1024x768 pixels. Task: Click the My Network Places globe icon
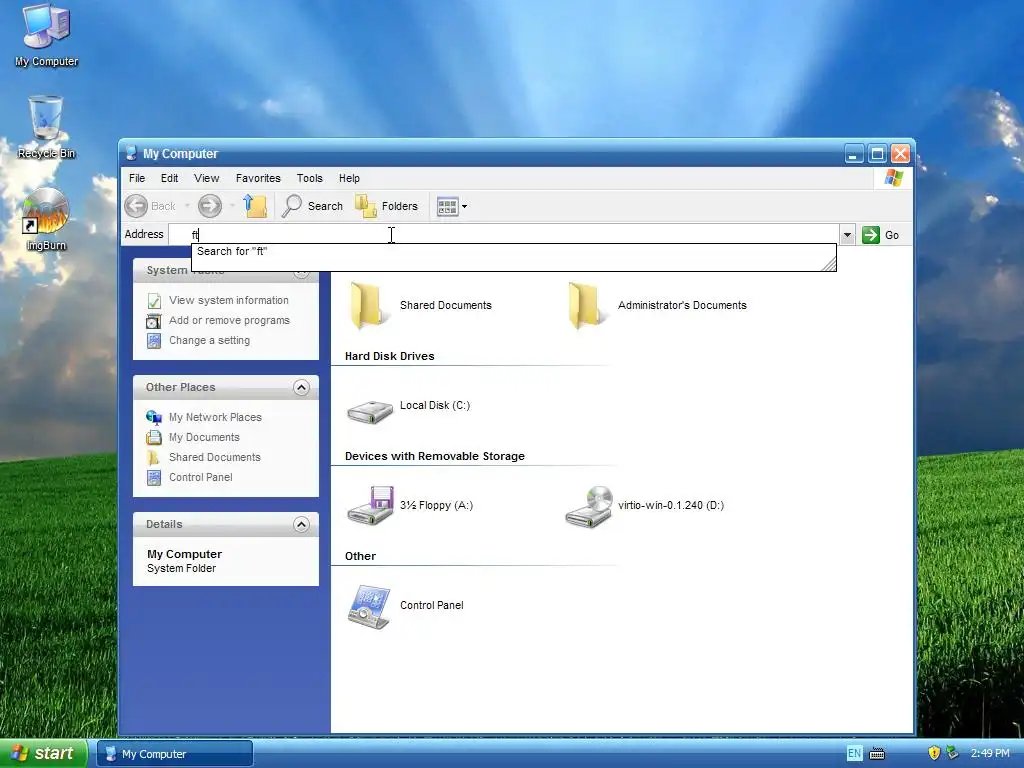click(154, 417)
